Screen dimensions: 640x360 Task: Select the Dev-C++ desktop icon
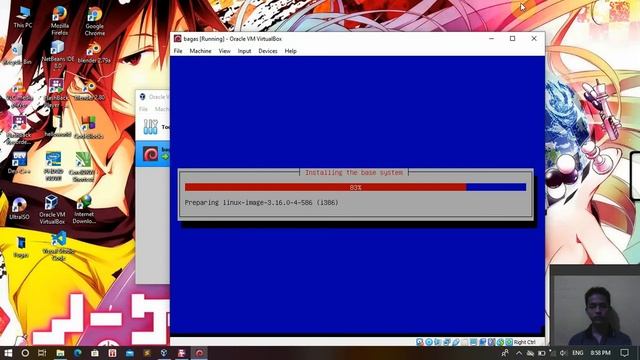coord(19,163)
